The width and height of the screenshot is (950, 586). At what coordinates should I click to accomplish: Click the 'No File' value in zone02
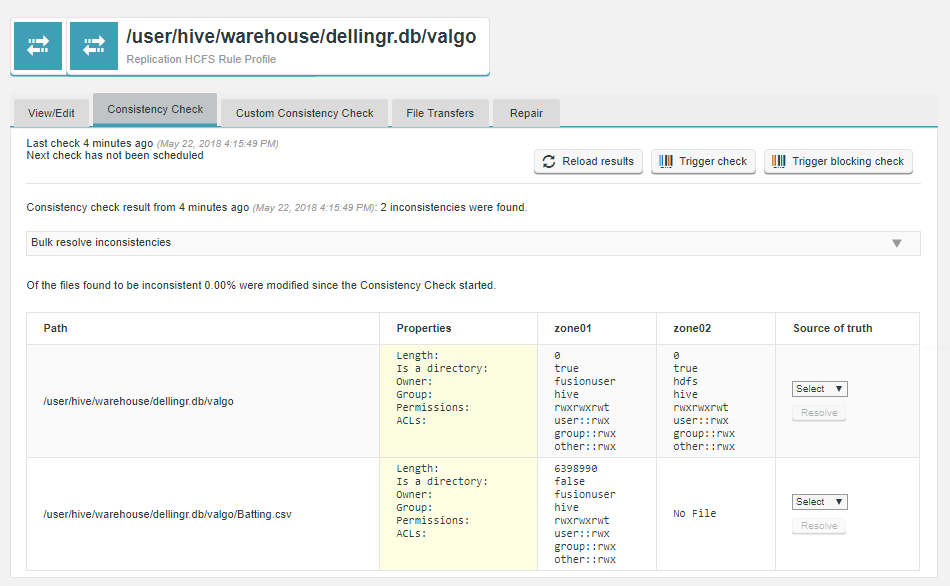point(694,514)
